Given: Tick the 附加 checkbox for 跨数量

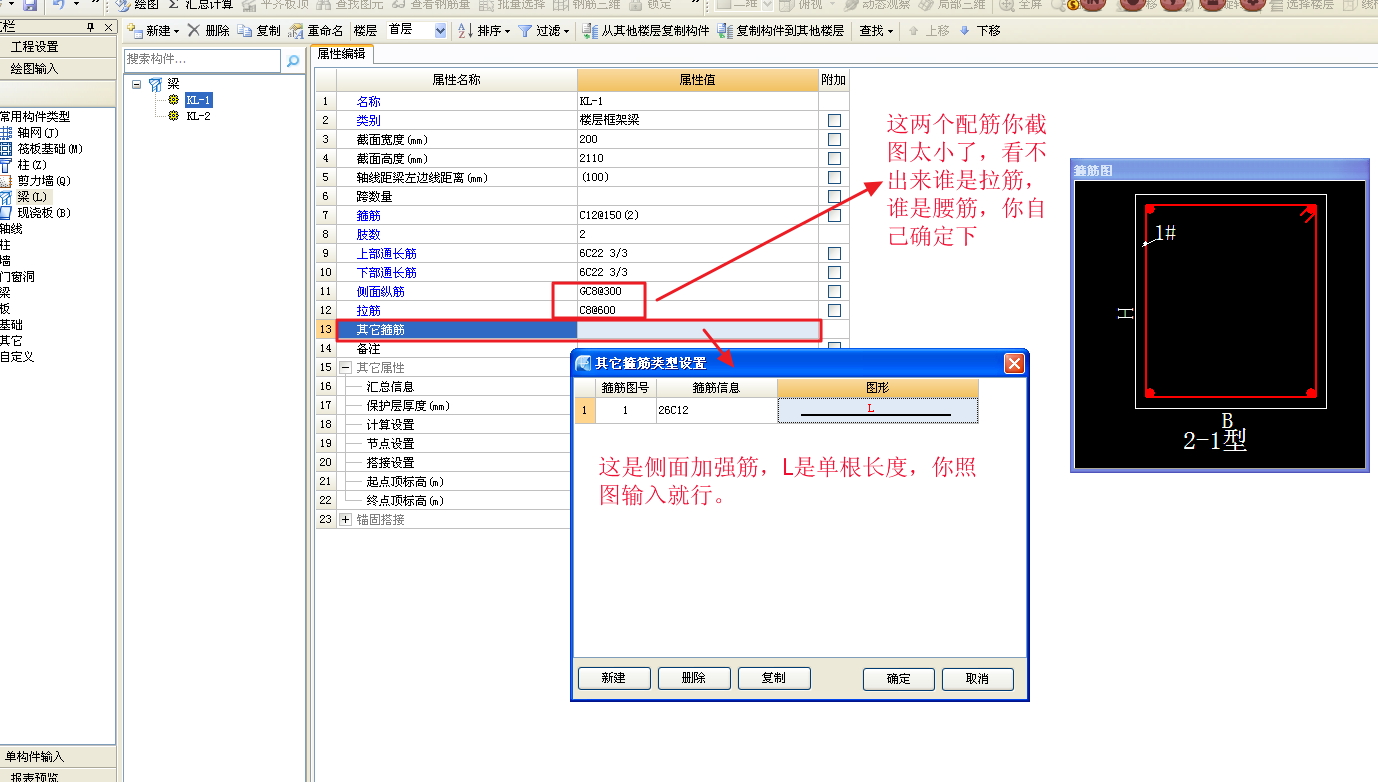Looking at the screenshot, I should point(834,196).
